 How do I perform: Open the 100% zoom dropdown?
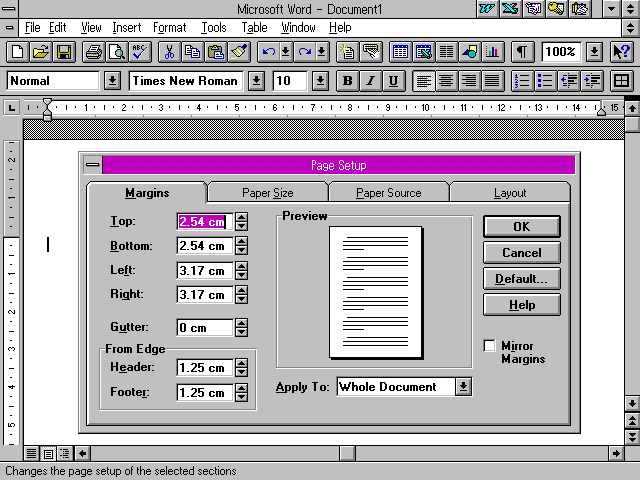594,52
